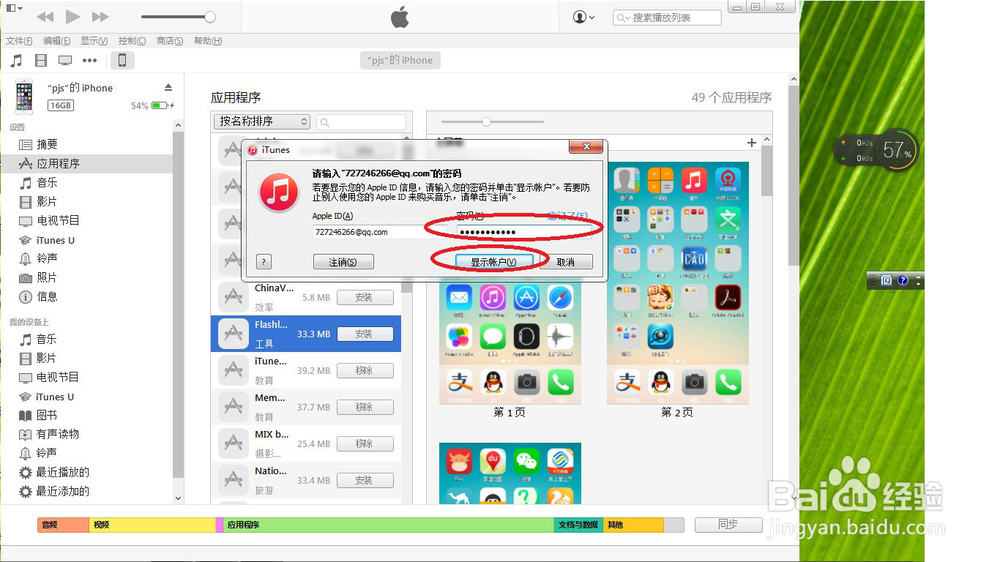
Task: Click 安装 for the Natio app
Action: point(365,480)
